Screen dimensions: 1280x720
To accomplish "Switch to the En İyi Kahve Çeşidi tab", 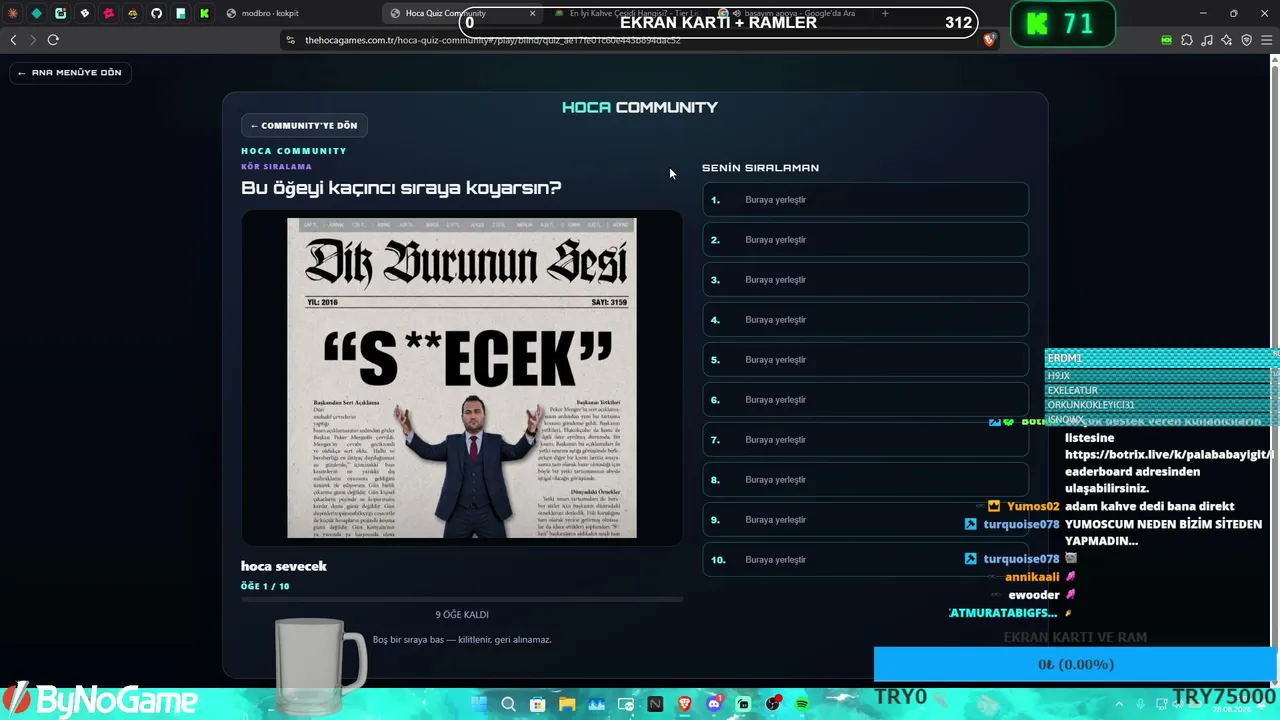I will pyautogui.click(x=625, y=14).
